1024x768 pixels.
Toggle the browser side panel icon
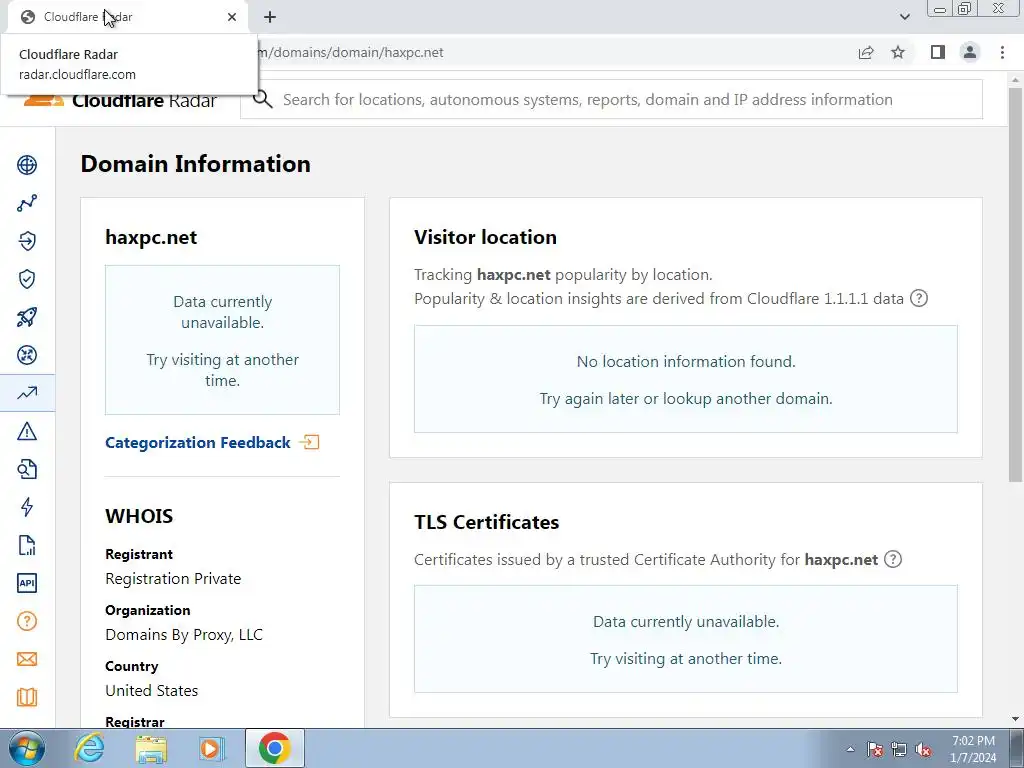click(938, 52)
